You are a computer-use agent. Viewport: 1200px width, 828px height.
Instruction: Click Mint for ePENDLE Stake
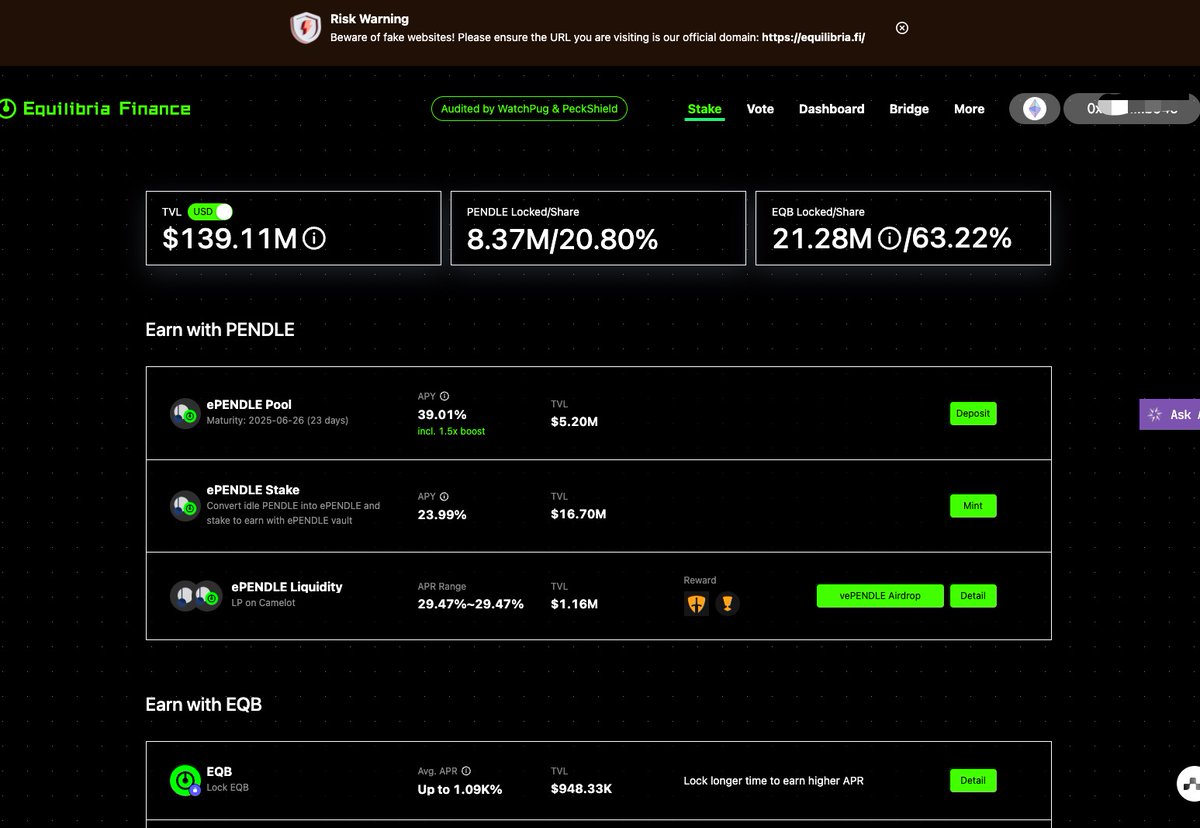(973, 506)
